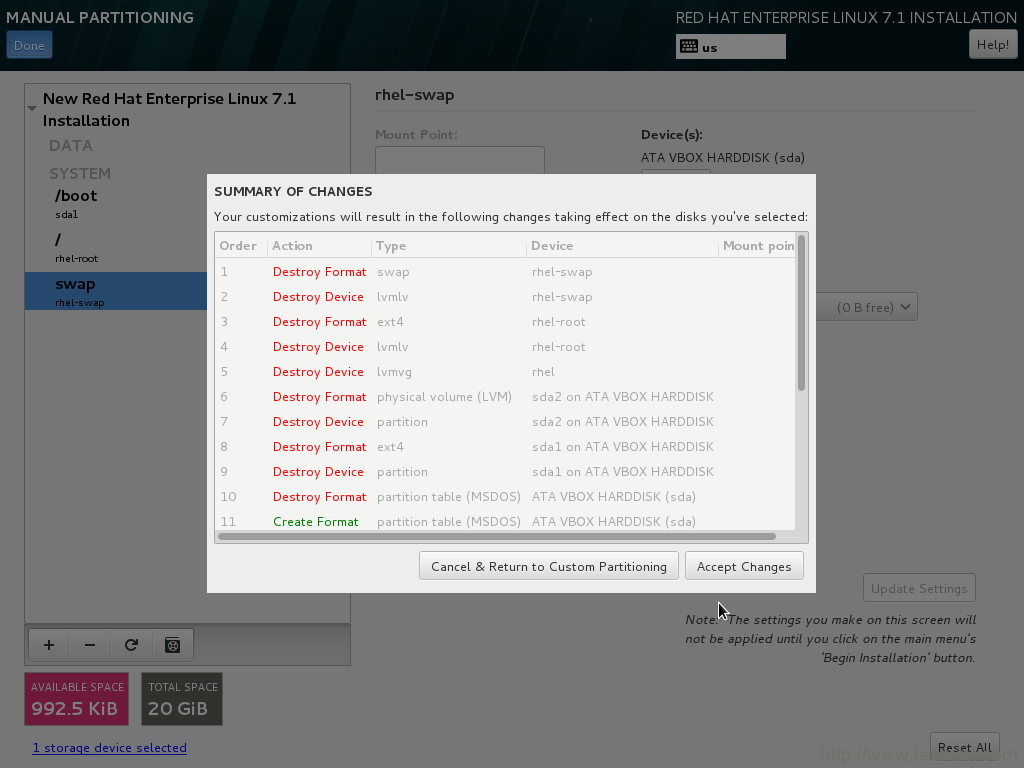Screen dimensions: 1024x768
Task: Select row 7 Destroy Device partition sda2
Action: (505, 422)
